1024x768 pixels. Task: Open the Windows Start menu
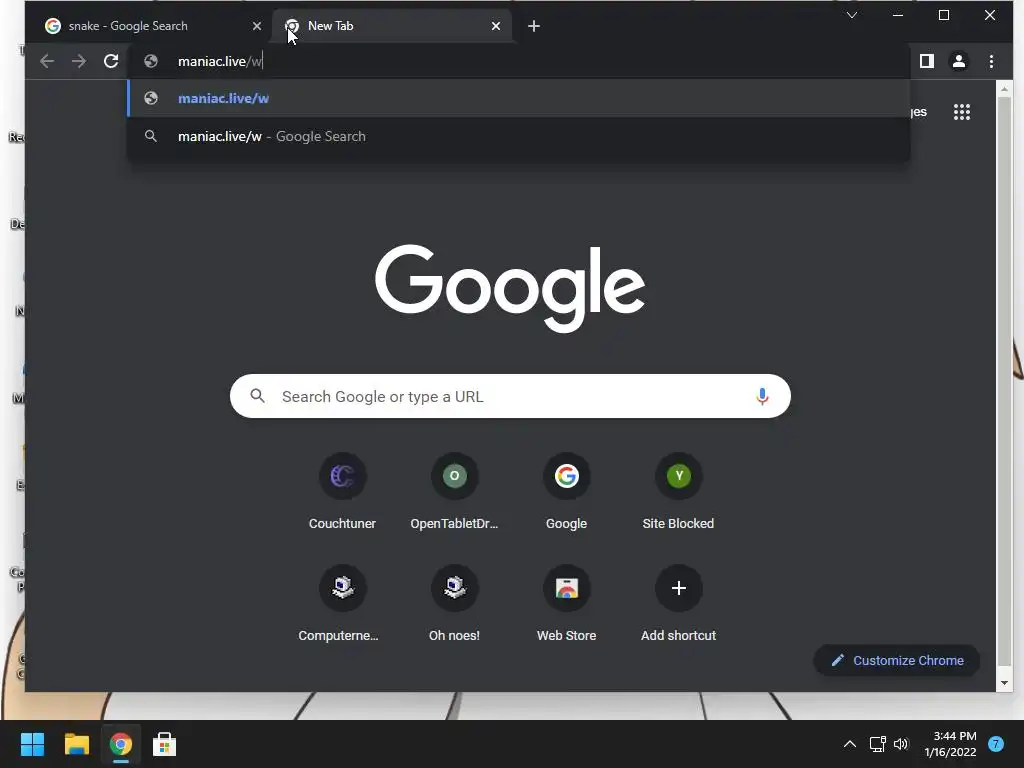tap(32, 744)
